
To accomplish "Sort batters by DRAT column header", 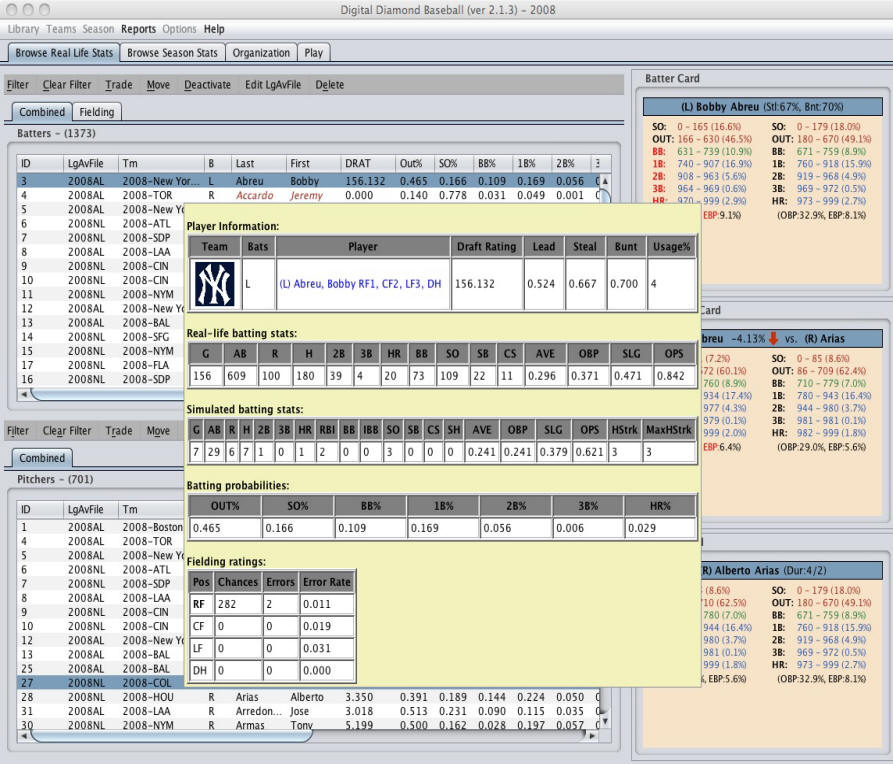I will click(367, 164).
